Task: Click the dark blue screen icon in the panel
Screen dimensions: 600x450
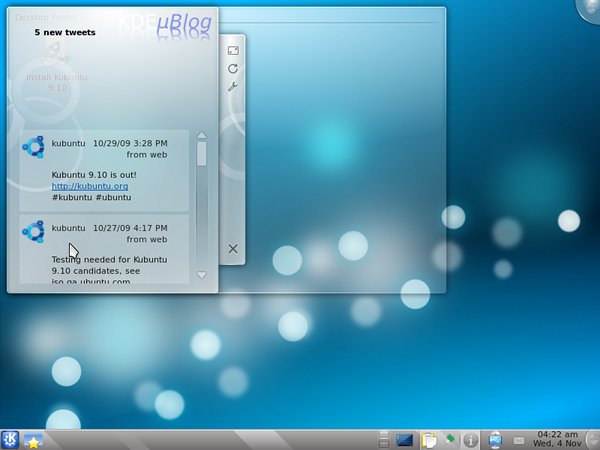Action: click(404, 440)
